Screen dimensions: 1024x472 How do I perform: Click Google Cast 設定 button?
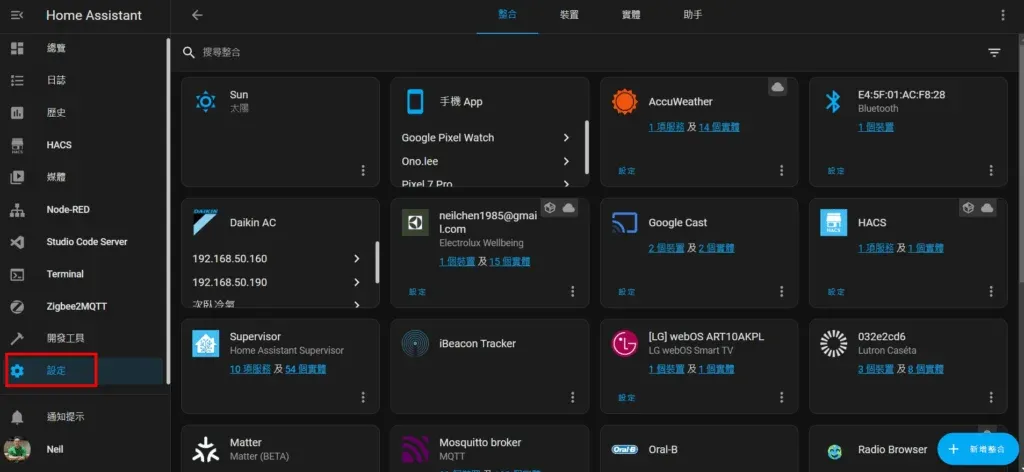[627, 292]
